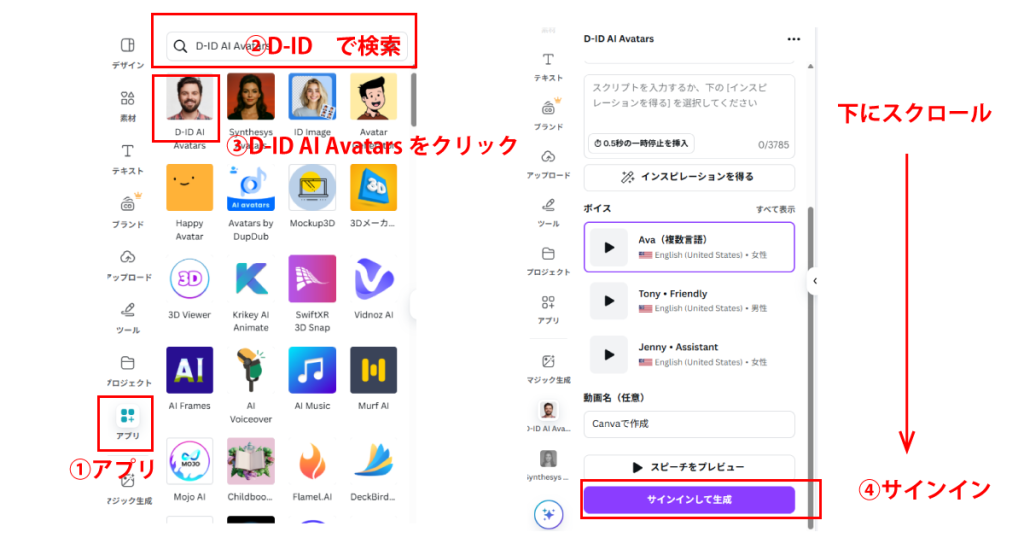Open the Happy Avatar app
The height and width of the screenshot is (538, 1024).
(189, 203)
